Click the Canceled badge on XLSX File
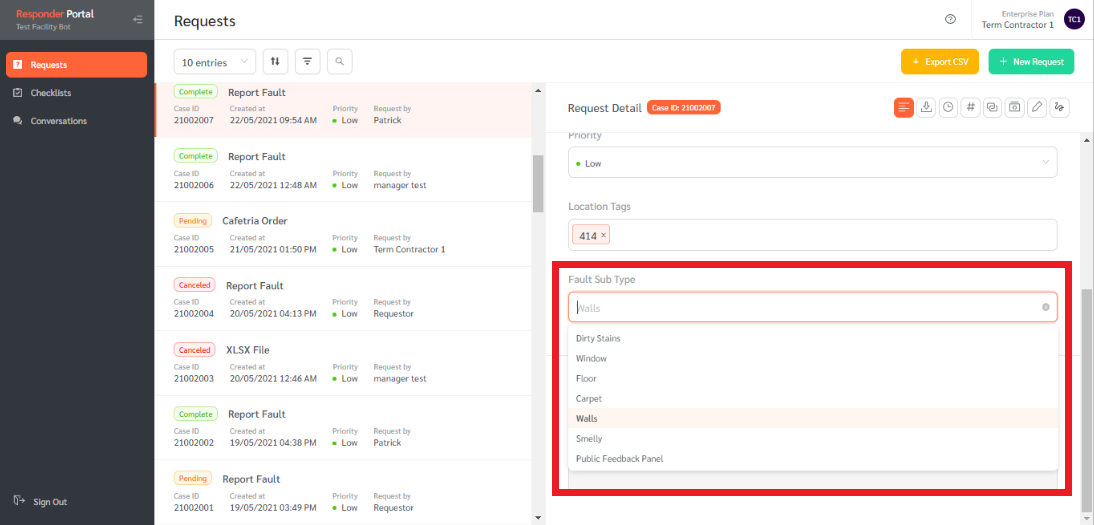 point(194,350)
